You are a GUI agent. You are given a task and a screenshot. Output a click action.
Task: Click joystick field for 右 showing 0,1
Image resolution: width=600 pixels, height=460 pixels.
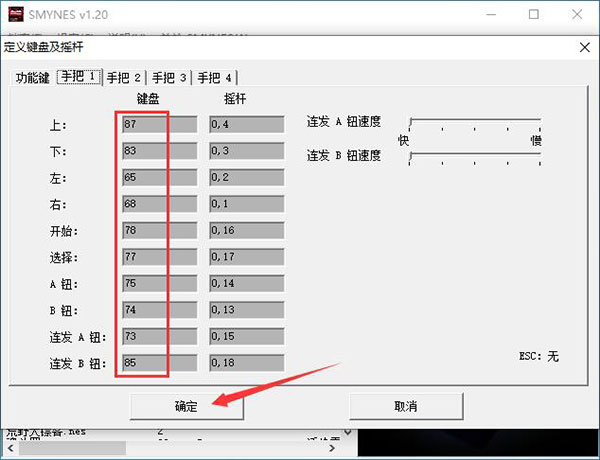point(247,204)
